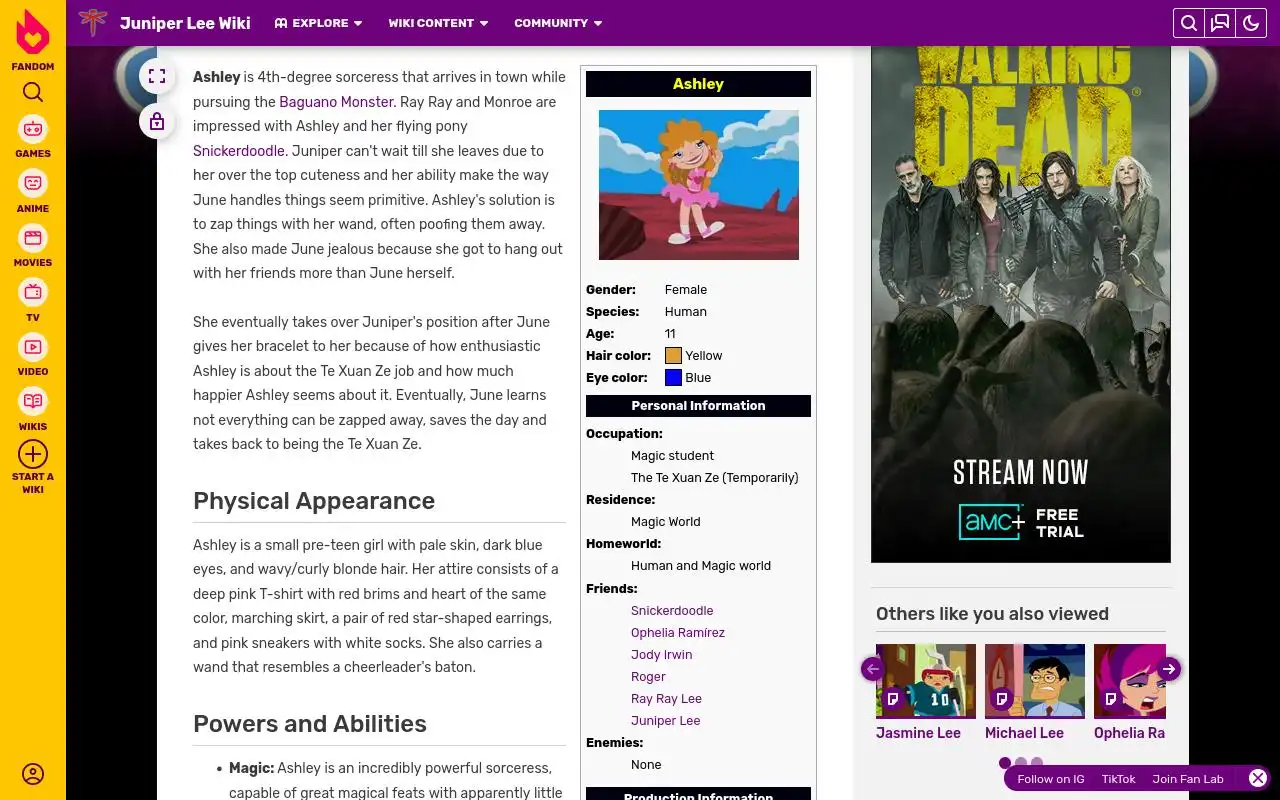Click 'The Te Xuan Ze (Temporarily)' text
The image size is (1280, 800).
(x=715, y=478)
